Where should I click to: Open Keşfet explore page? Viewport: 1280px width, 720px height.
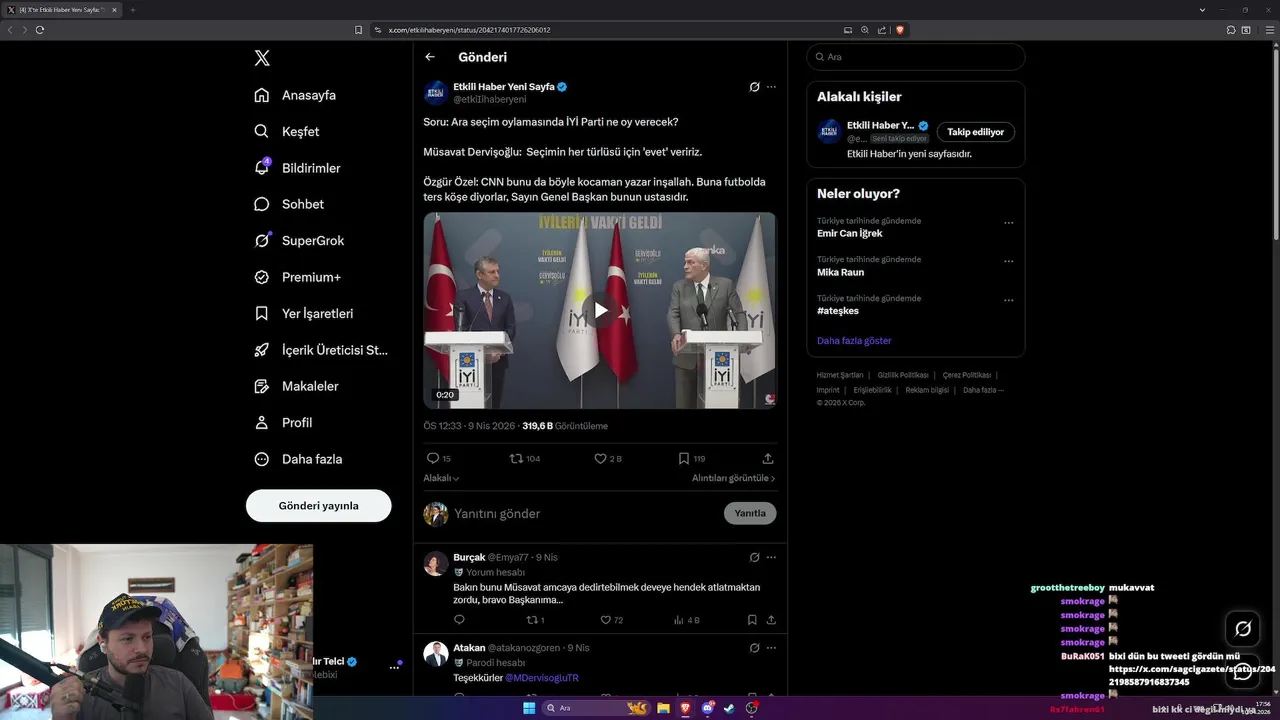[x=287, y=131]
